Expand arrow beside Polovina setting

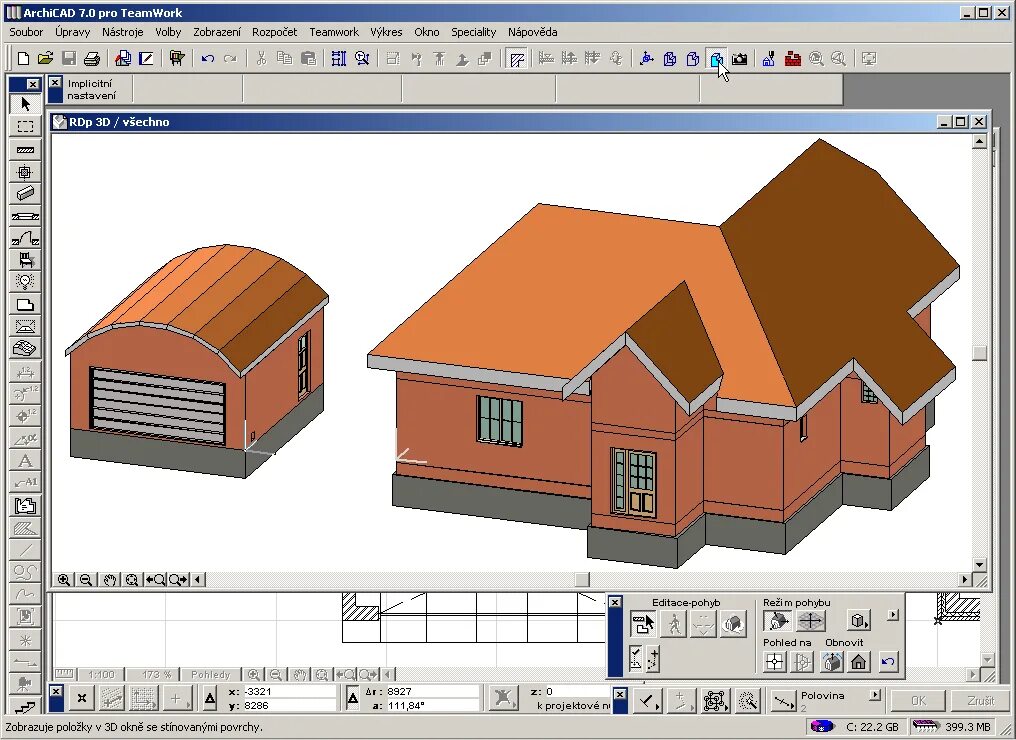(x=875, y=695)
